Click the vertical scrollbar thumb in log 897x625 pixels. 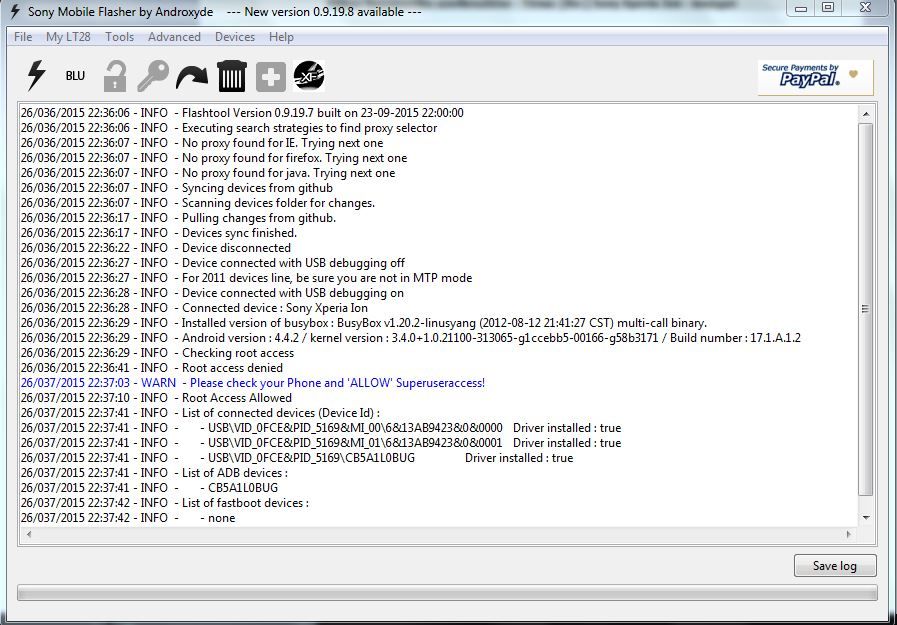866,309
